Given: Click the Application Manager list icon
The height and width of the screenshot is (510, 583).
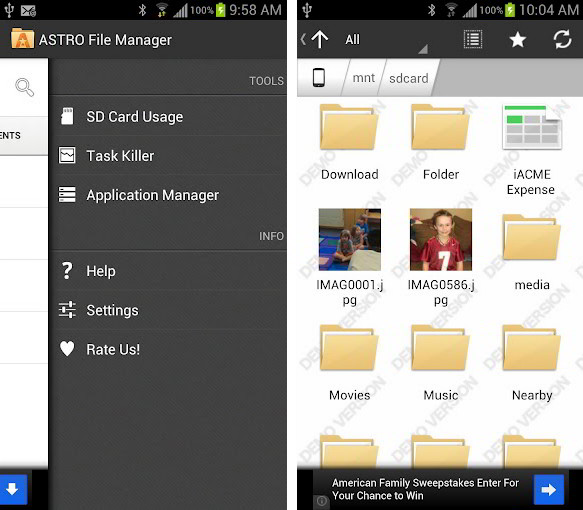Looking at the screenshot, I should 67,194.
